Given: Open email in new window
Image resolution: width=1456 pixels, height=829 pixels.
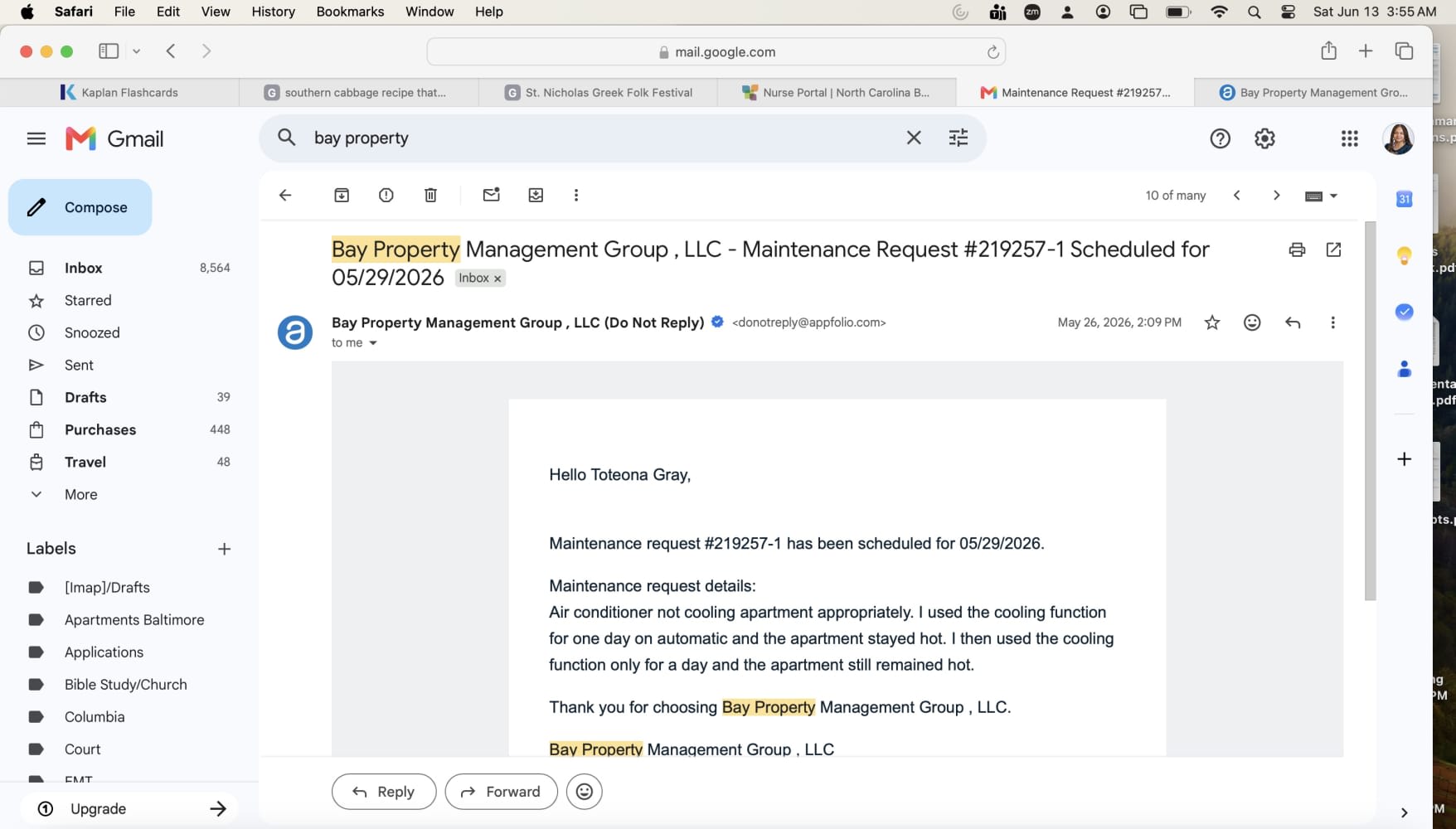Looking at the screenshot, I should (1333, 250).
